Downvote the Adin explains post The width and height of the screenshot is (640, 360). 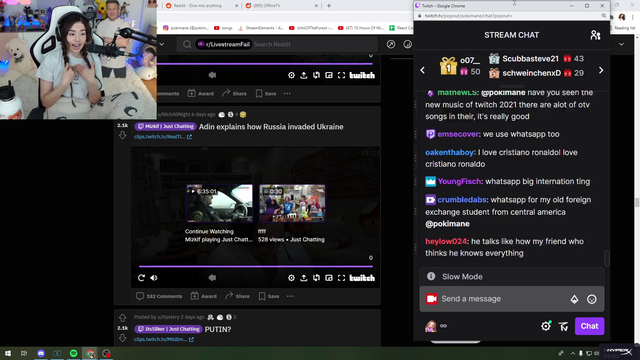(x=122, y=135)
